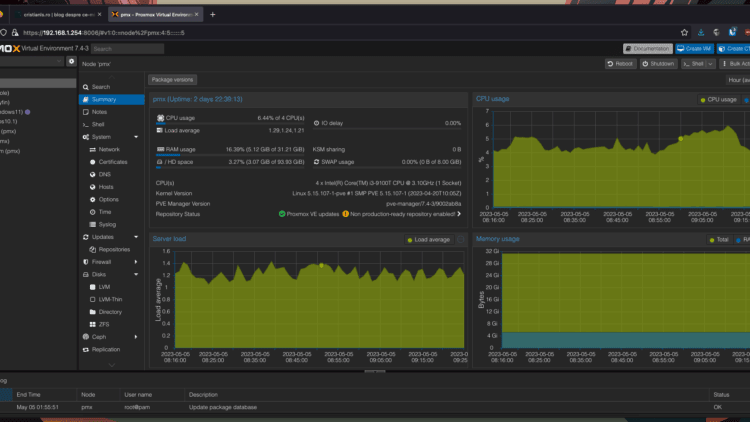This screenshot has height=422, width=750.
Task: Click the End Time column header
Action: tap(44, 395)
